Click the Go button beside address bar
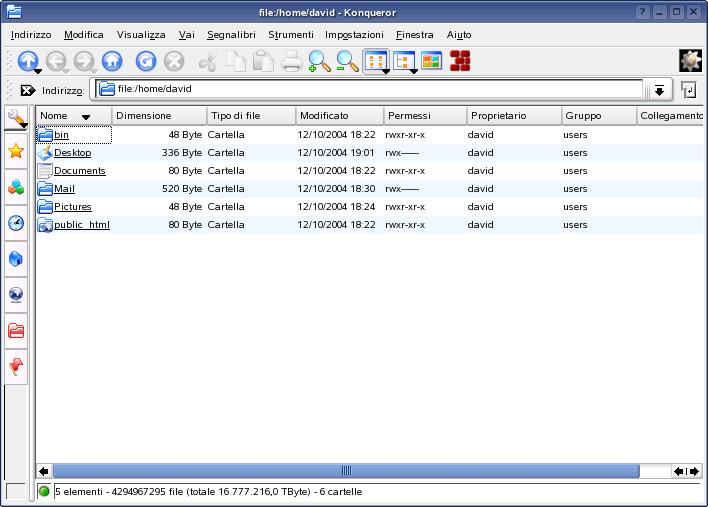The width and height of the screenshot is (708, 507). [689, 90]
